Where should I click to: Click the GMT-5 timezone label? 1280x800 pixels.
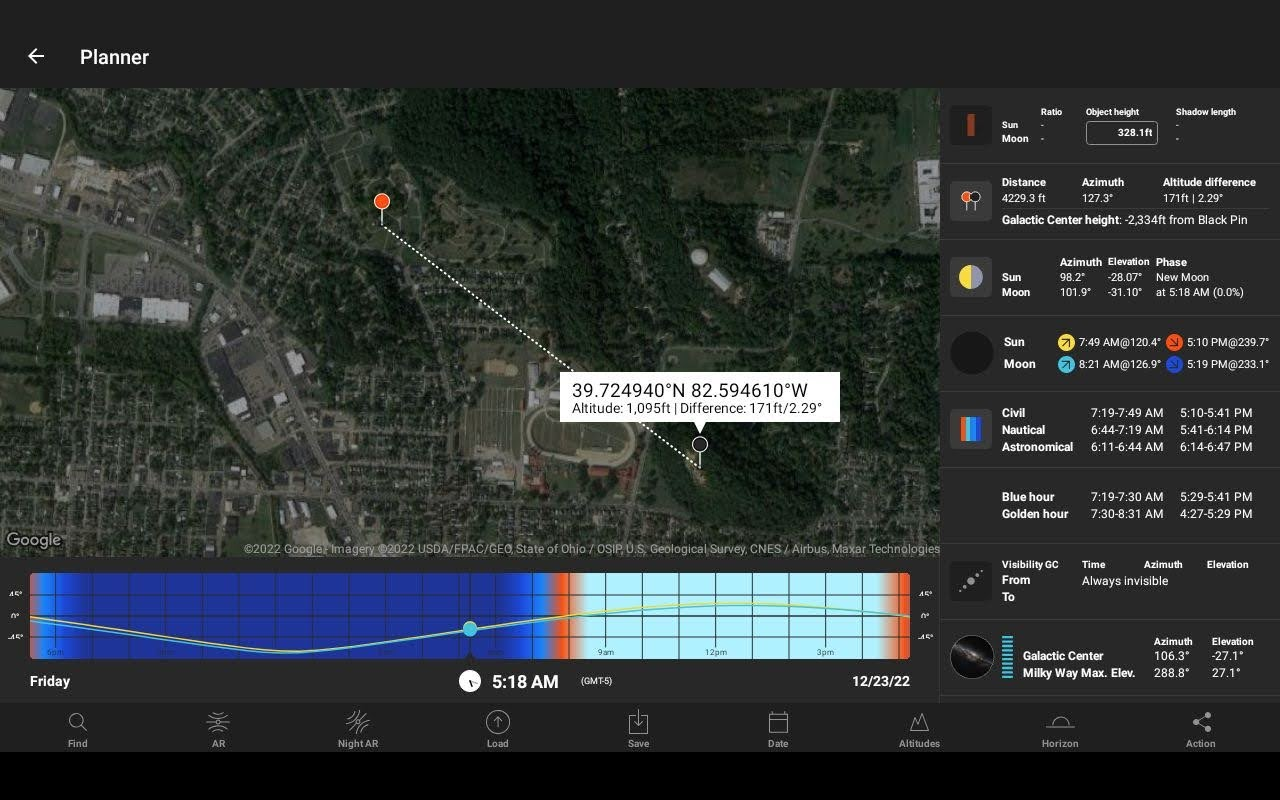click(596, 681)
